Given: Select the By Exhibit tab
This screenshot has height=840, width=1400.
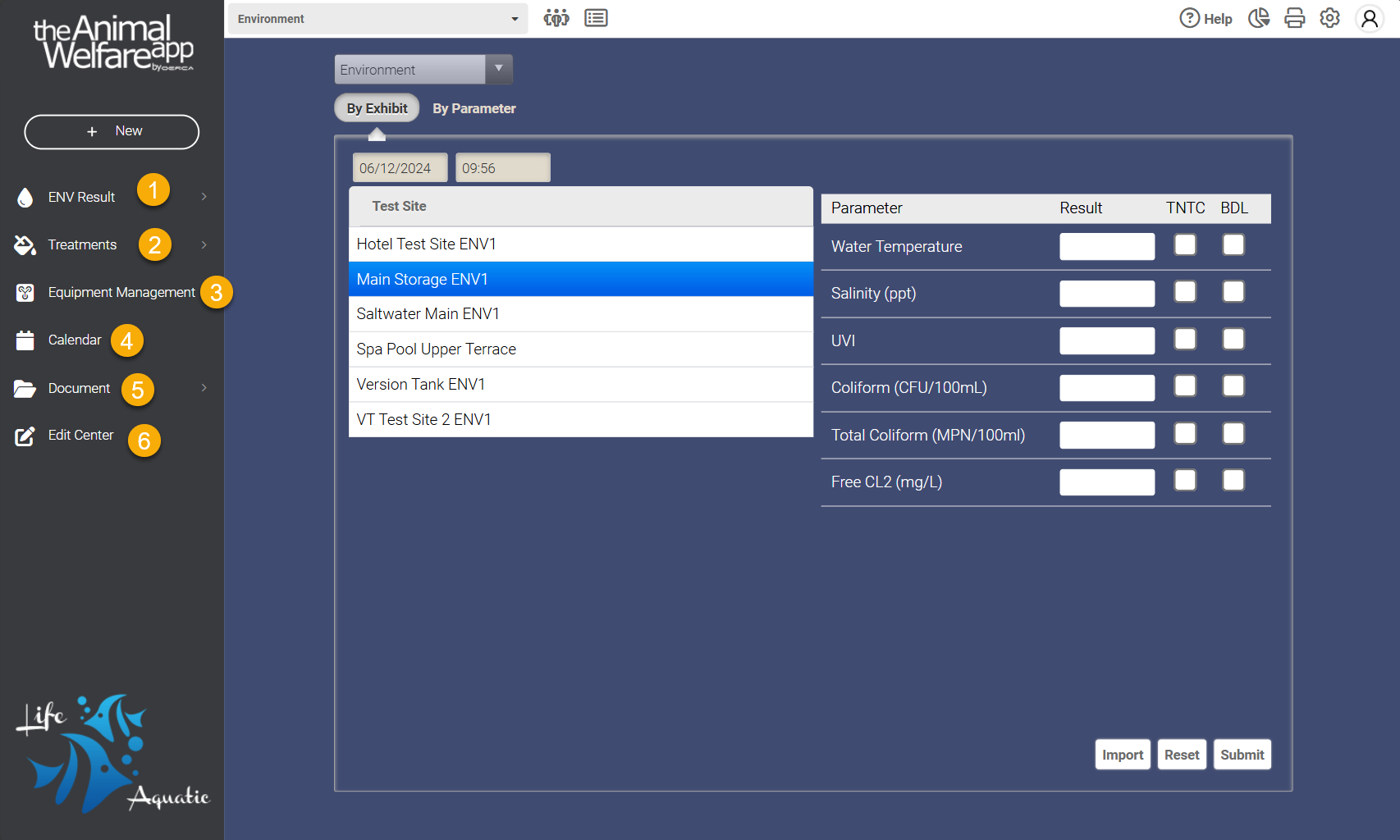Looking at the screenshot, I should tap(377, 108).
